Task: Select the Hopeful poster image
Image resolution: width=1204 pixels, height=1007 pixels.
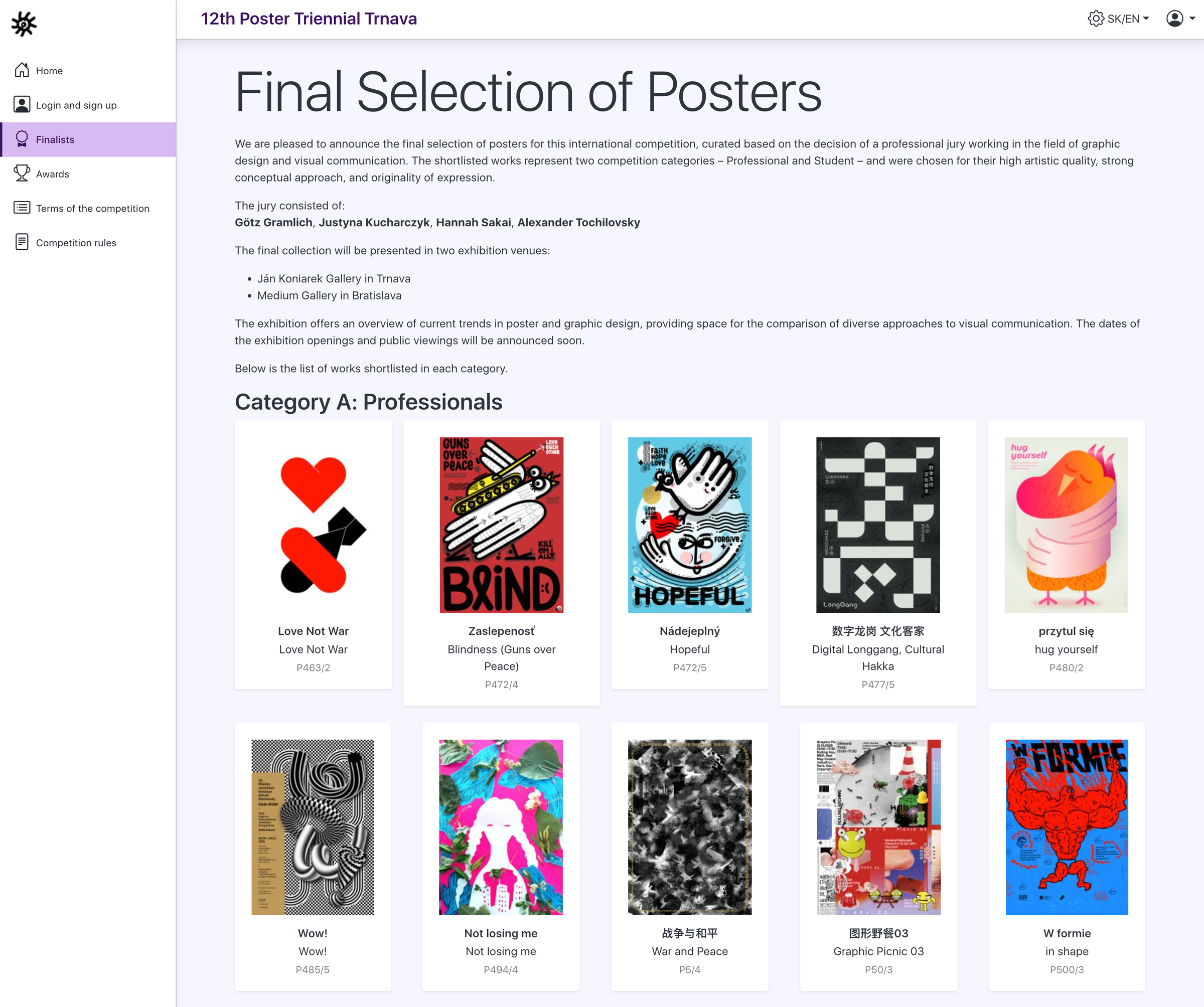Action: point(689,525)
